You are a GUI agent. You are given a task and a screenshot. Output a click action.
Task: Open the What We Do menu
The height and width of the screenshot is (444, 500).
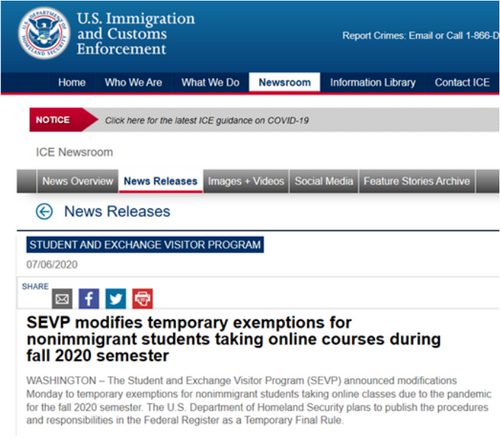[210, 82]
